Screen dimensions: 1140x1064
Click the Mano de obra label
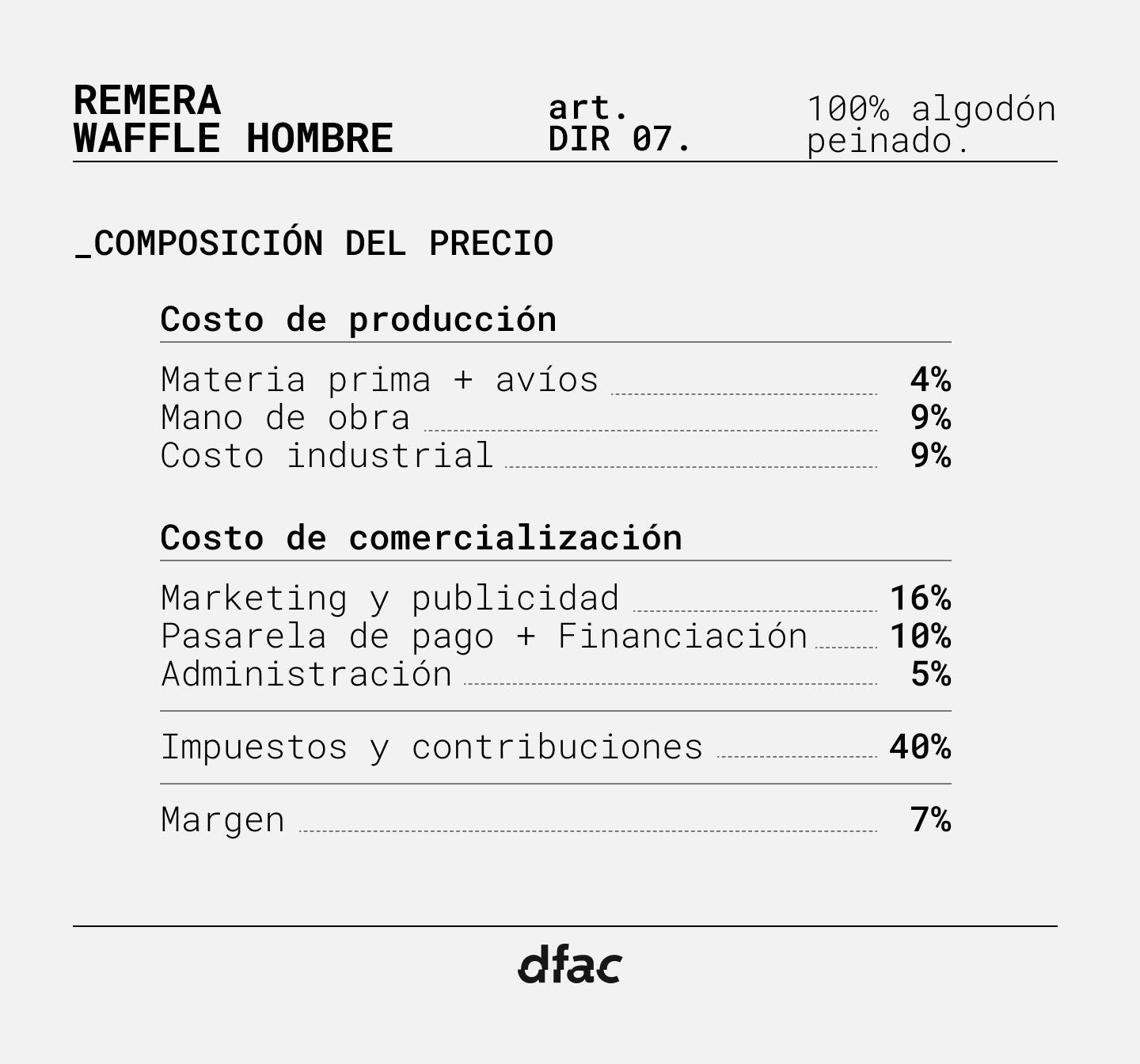pyautogui.click(x=285, y=418)
